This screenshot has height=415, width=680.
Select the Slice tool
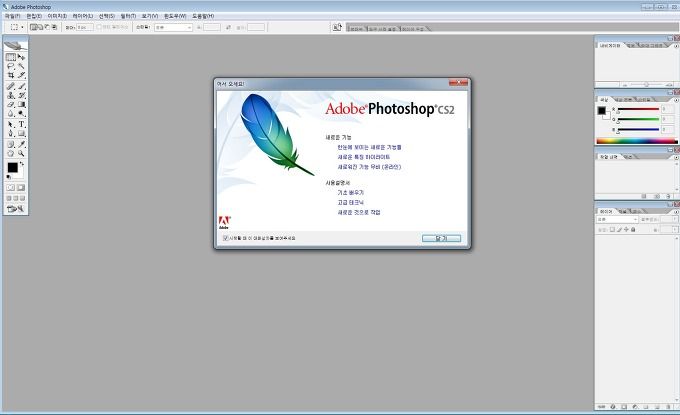[x=21, y=75]
